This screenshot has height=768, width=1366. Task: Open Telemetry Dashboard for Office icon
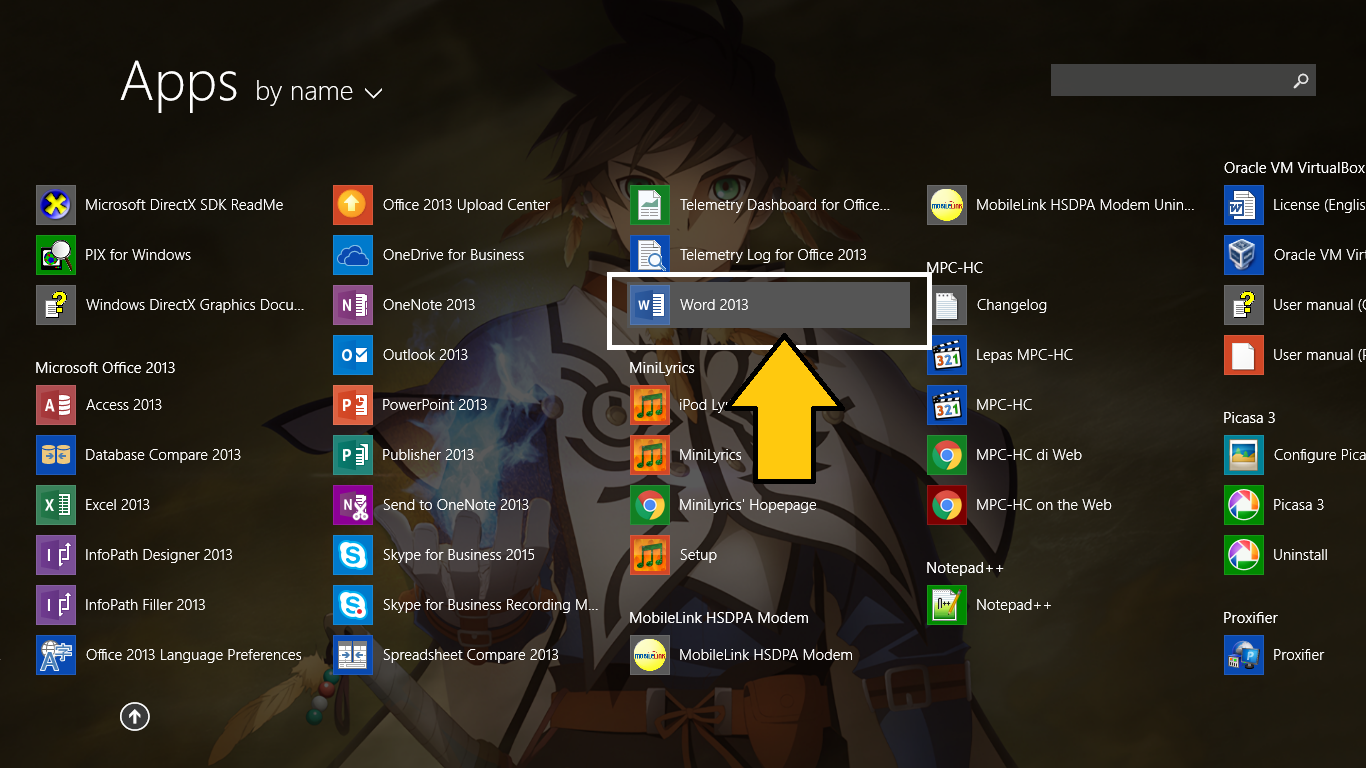[650, 205]
